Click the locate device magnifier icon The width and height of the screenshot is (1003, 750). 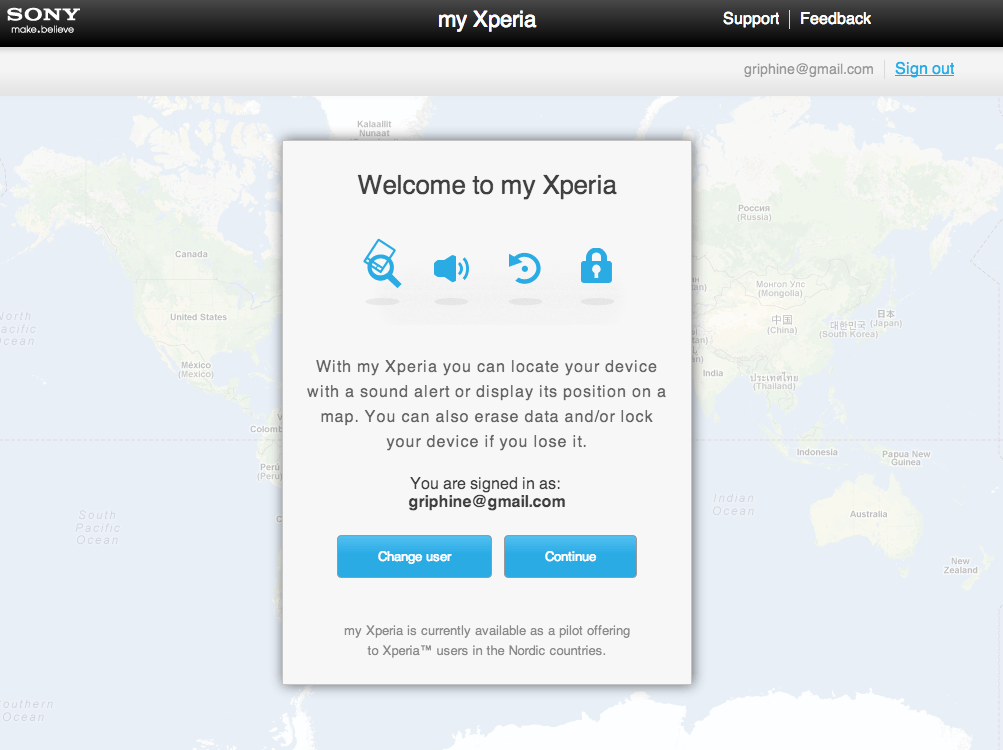(383, 263)
